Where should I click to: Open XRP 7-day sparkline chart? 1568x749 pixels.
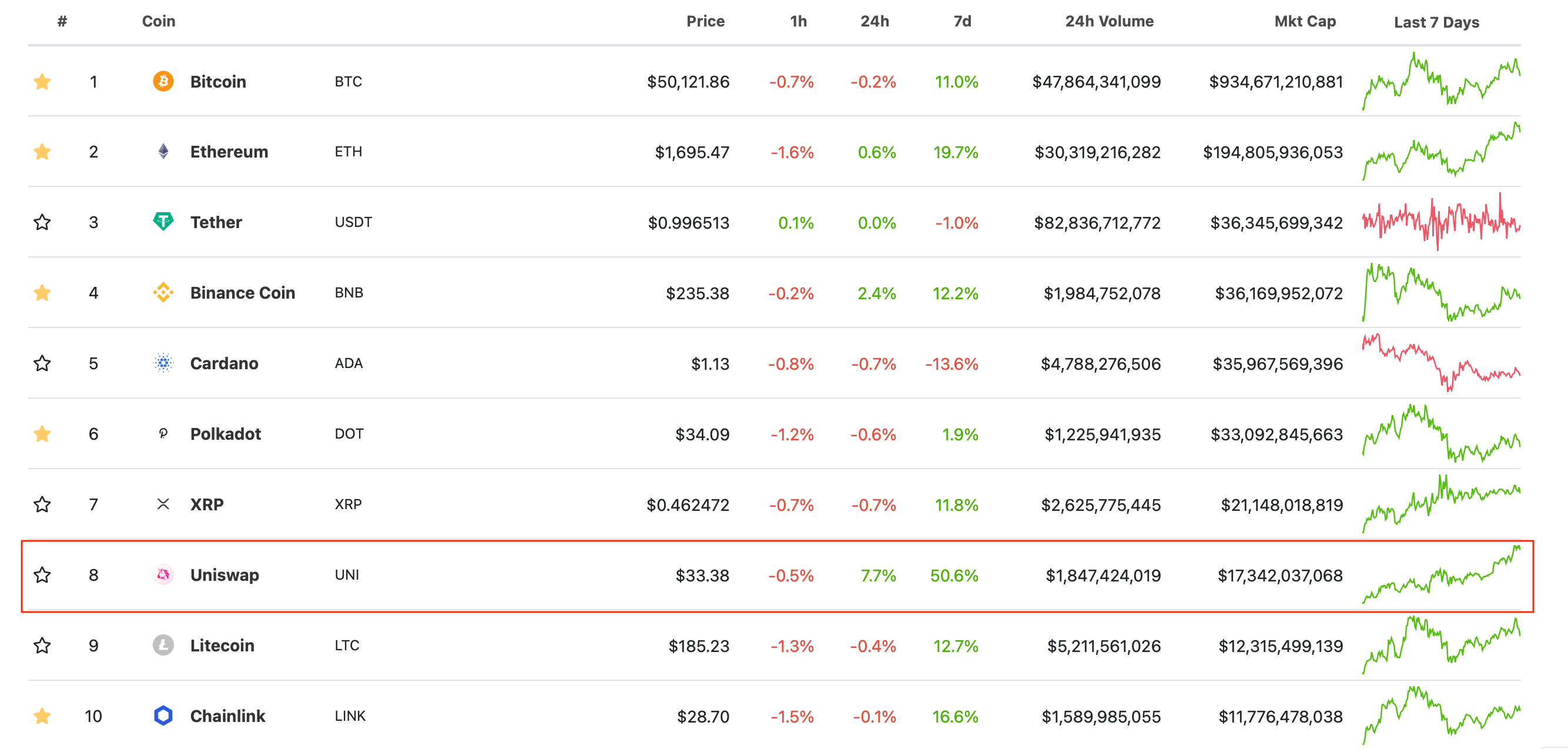[1441, 504]
